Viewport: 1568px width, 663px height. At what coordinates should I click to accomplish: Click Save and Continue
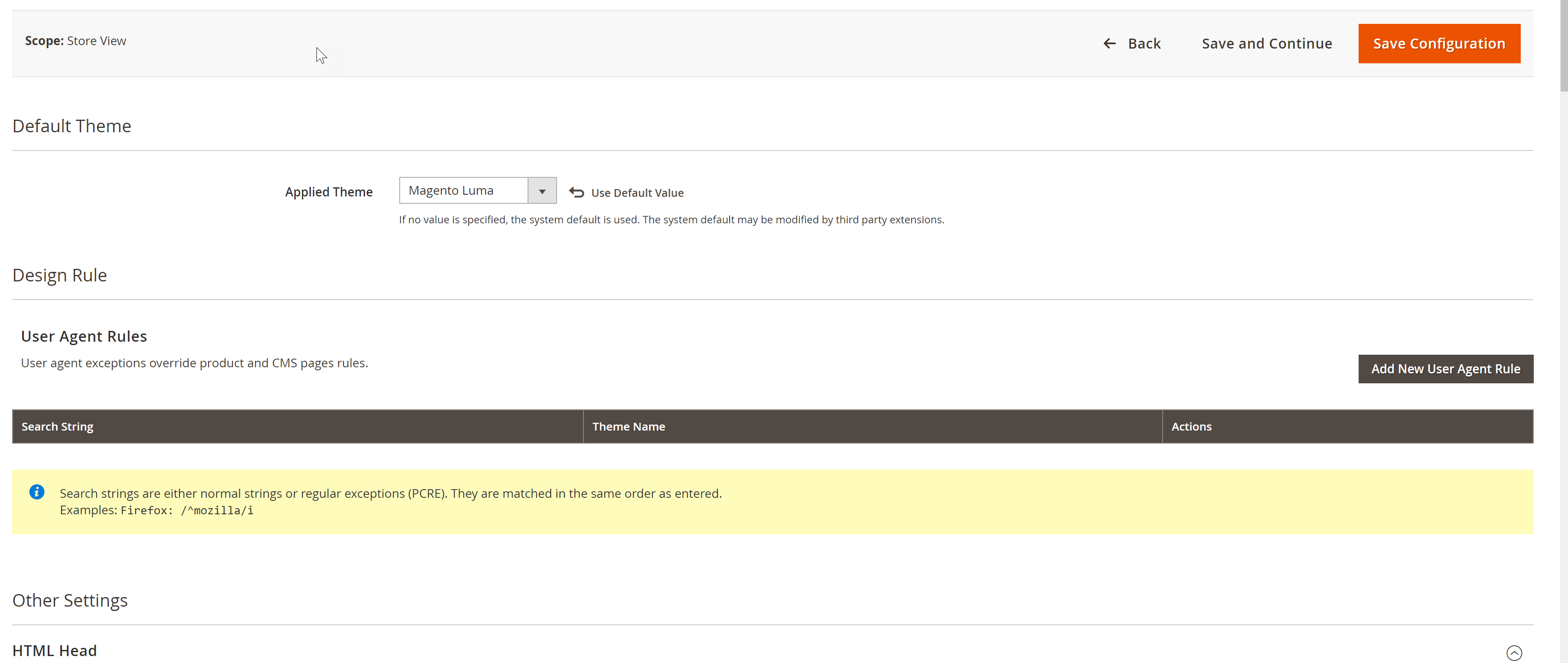click(x=1266, y=43)
